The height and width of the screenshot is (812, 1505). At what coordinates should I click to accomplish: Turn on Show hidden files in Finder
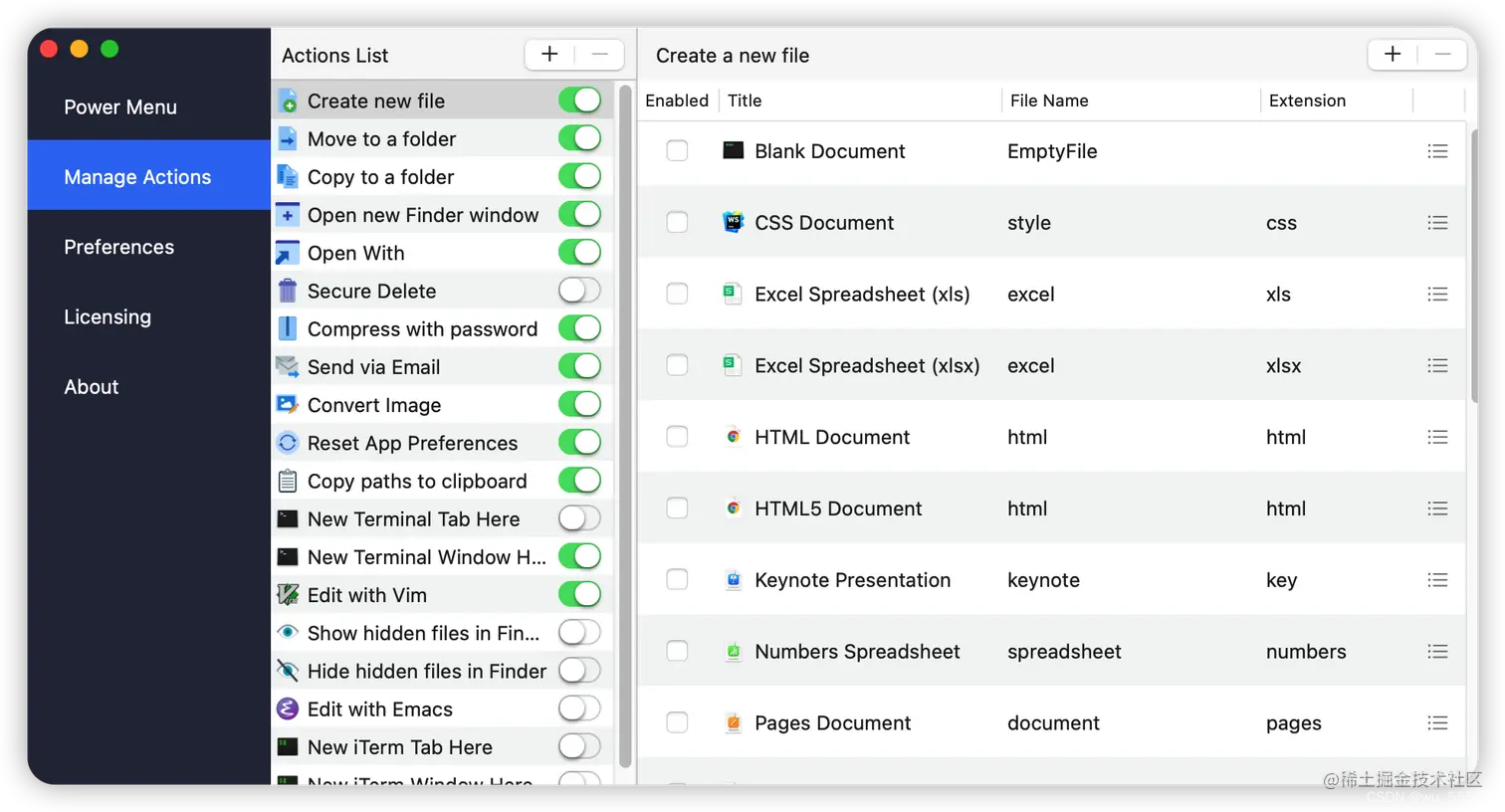pos(579,632)
